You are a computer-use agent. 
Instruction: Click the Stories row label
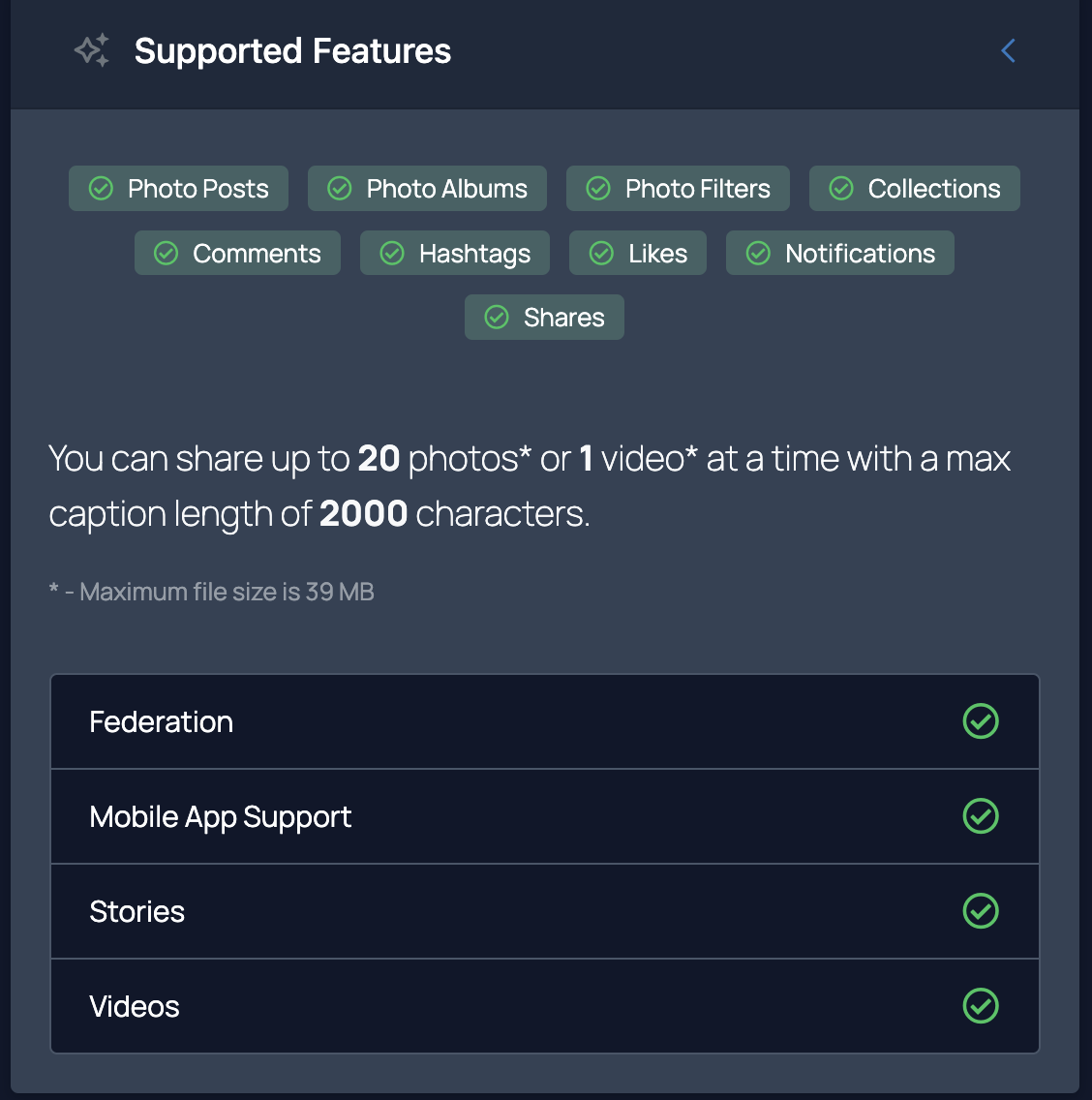point(136,912)
